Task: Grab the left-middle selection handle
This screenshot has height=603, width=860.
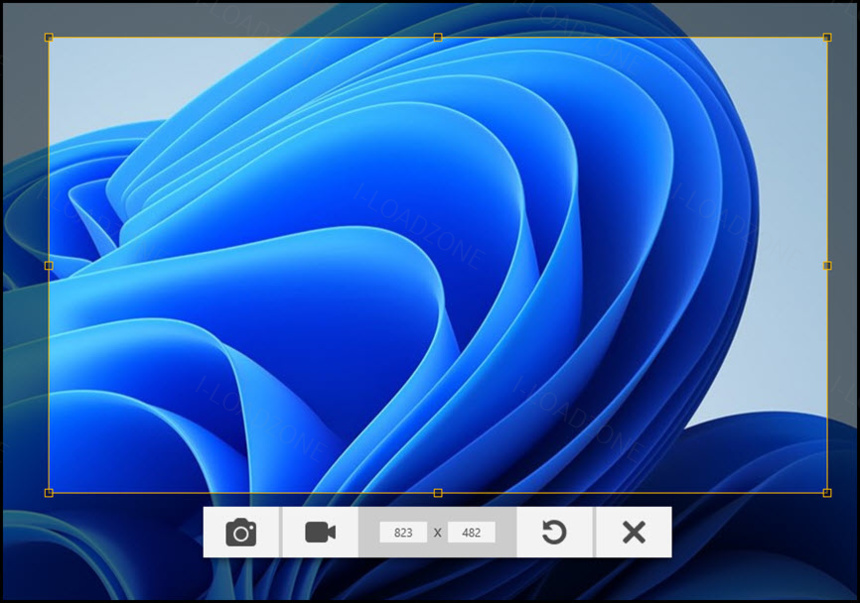Action: (49, 266)
